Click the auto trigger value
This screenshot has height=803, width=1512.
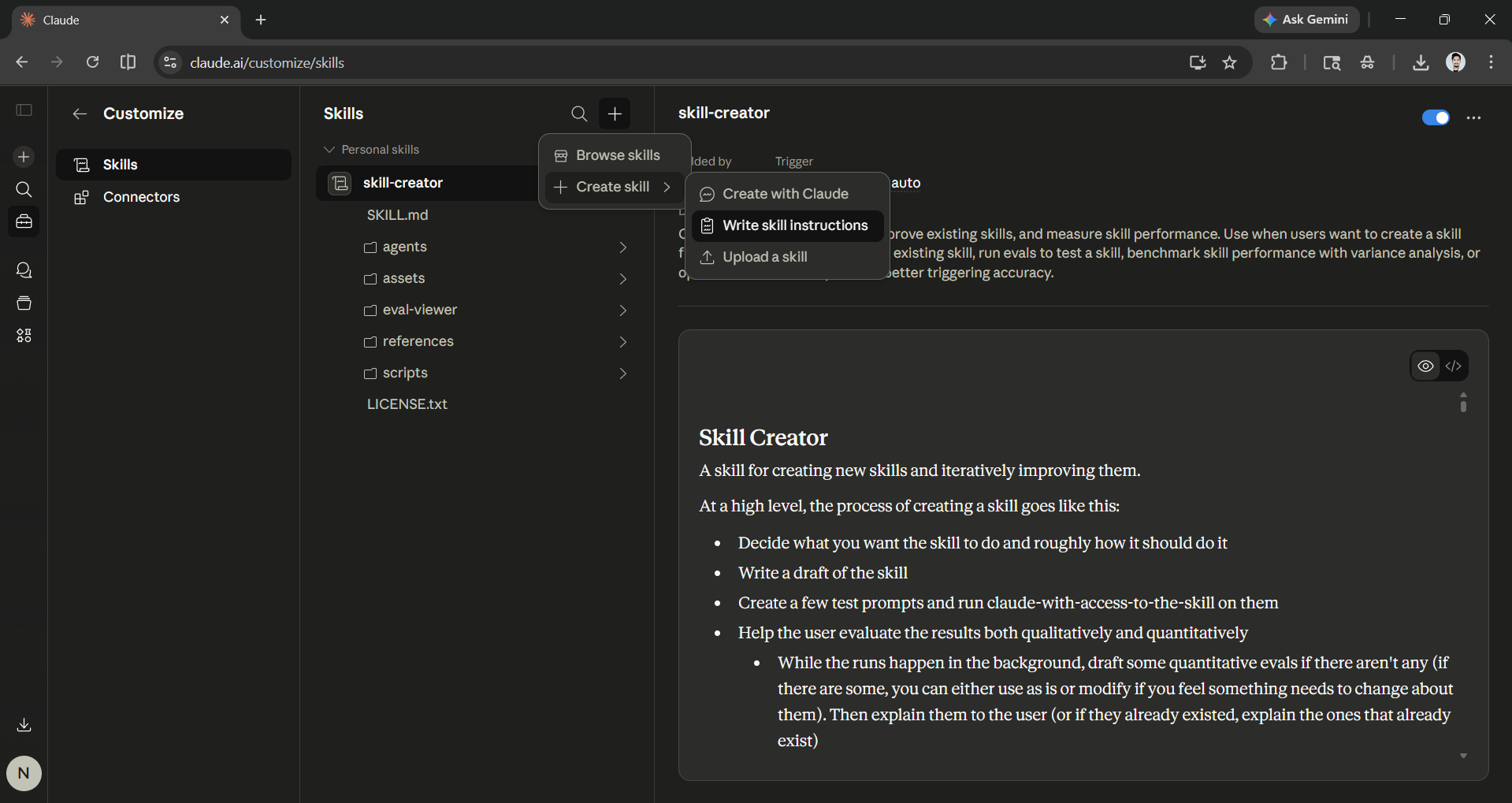click(x=906, y=183)
